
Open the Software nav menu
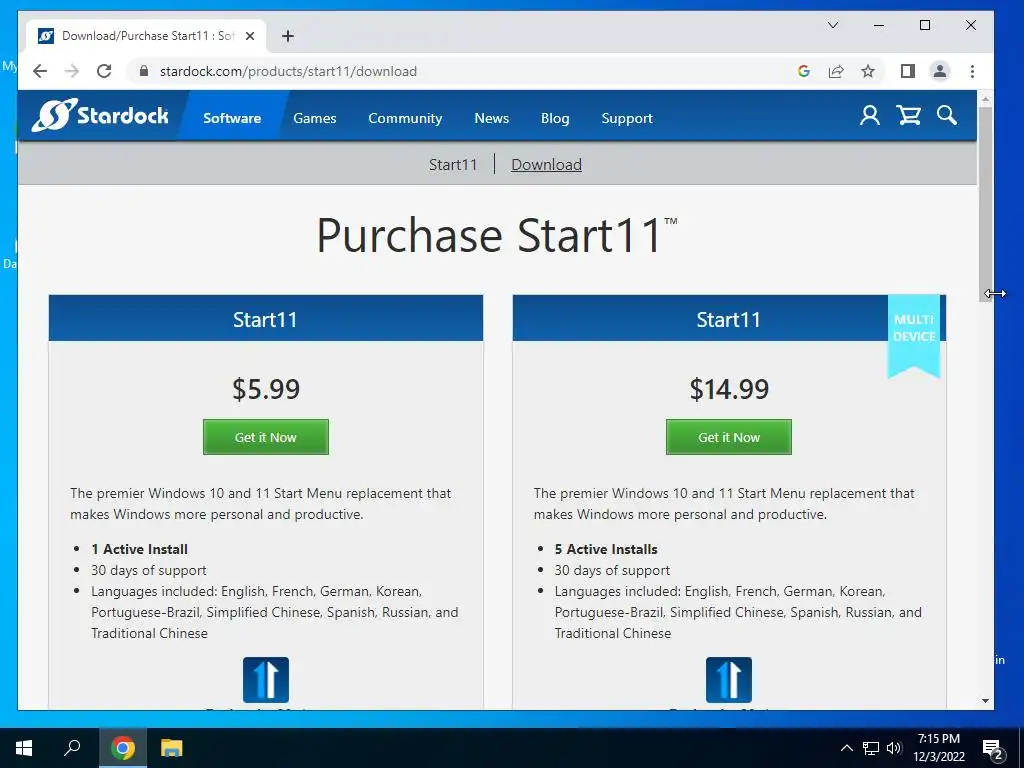(x=232, y=118)
